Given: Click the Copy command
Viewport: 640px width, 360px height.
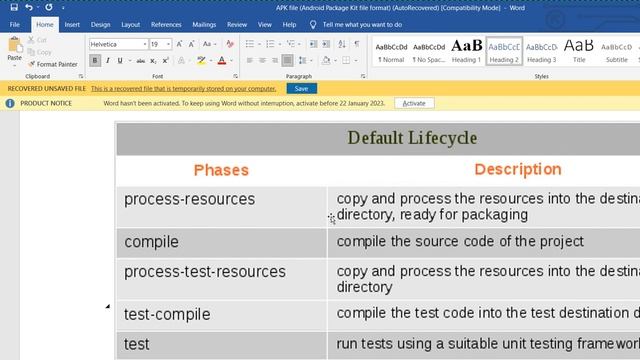Looking at the screenshot, I should (40, 52).
